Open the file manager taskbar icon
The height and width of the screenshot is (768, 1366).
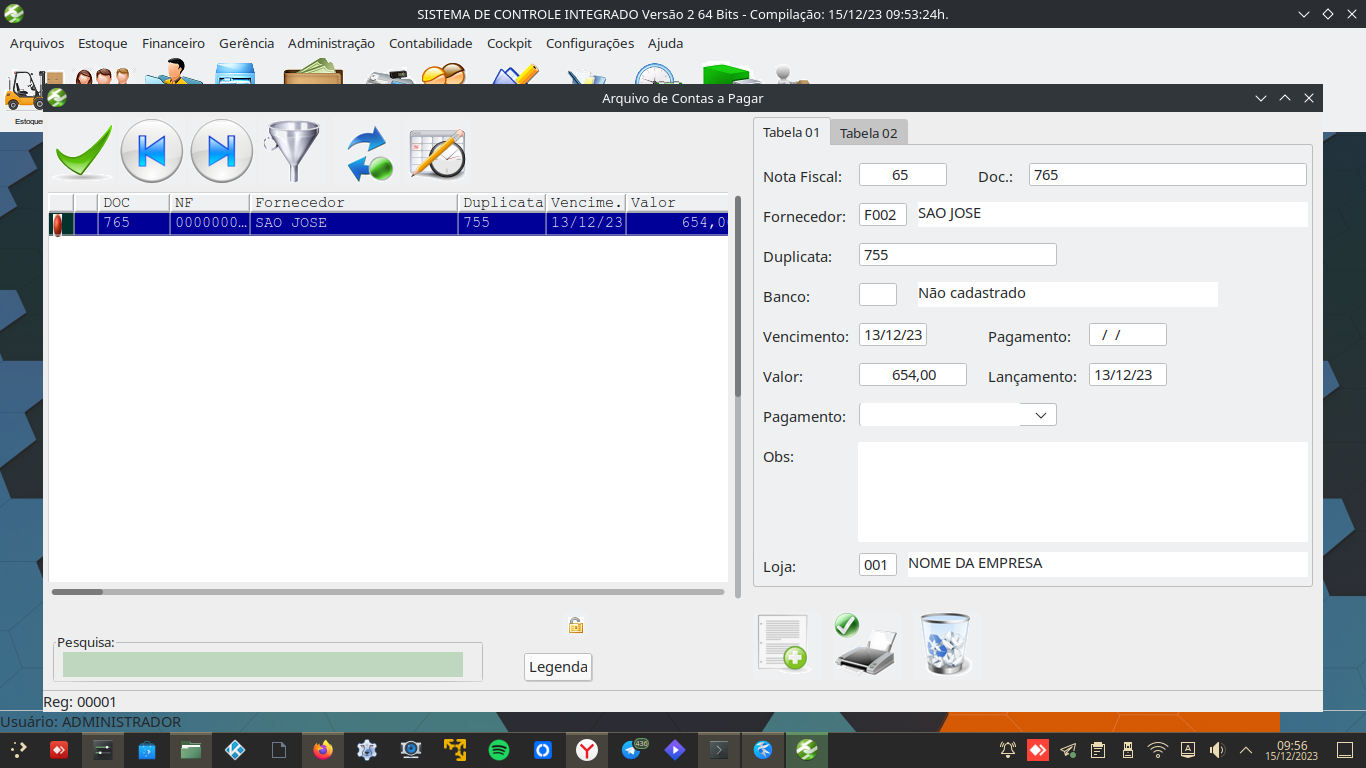pyautogui.click(x=191, y=749)
